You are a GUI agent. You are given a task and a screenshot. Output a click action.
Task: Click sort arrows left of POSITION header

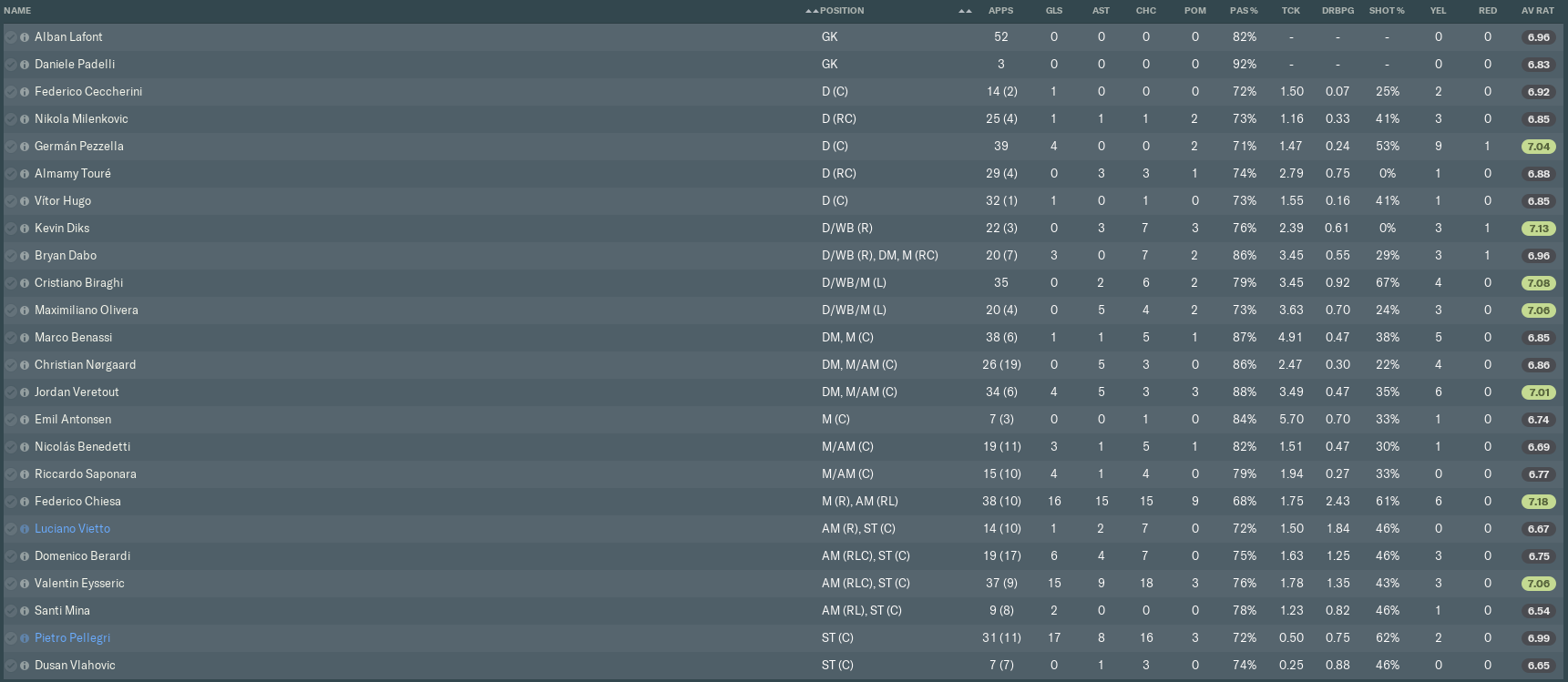(x=812, y=11)
